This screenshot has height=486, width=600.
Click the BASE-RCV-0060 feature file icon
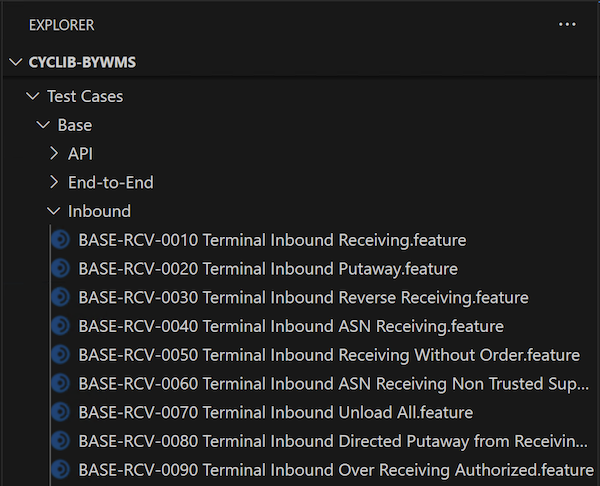[60, 383]
